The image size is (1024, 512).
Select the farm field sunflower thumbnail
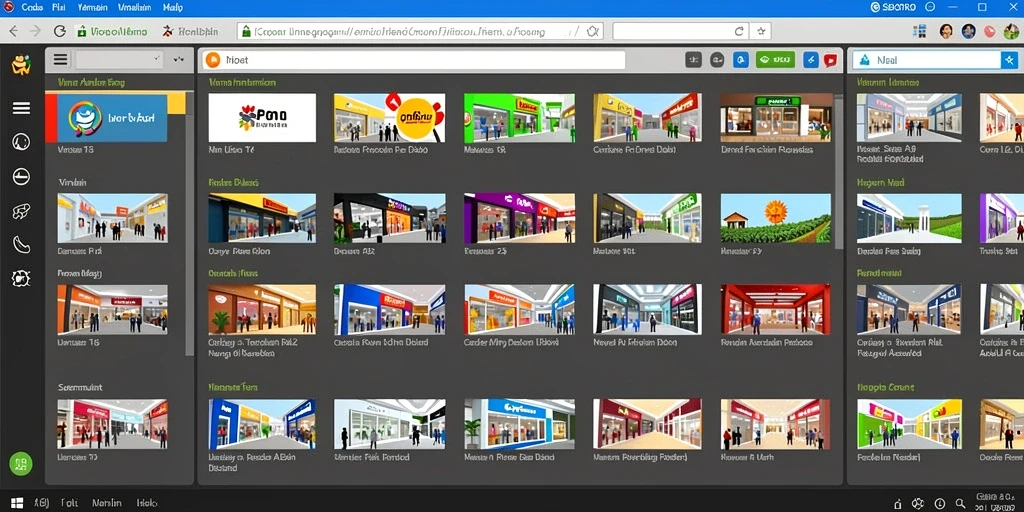tap(776, 218)
